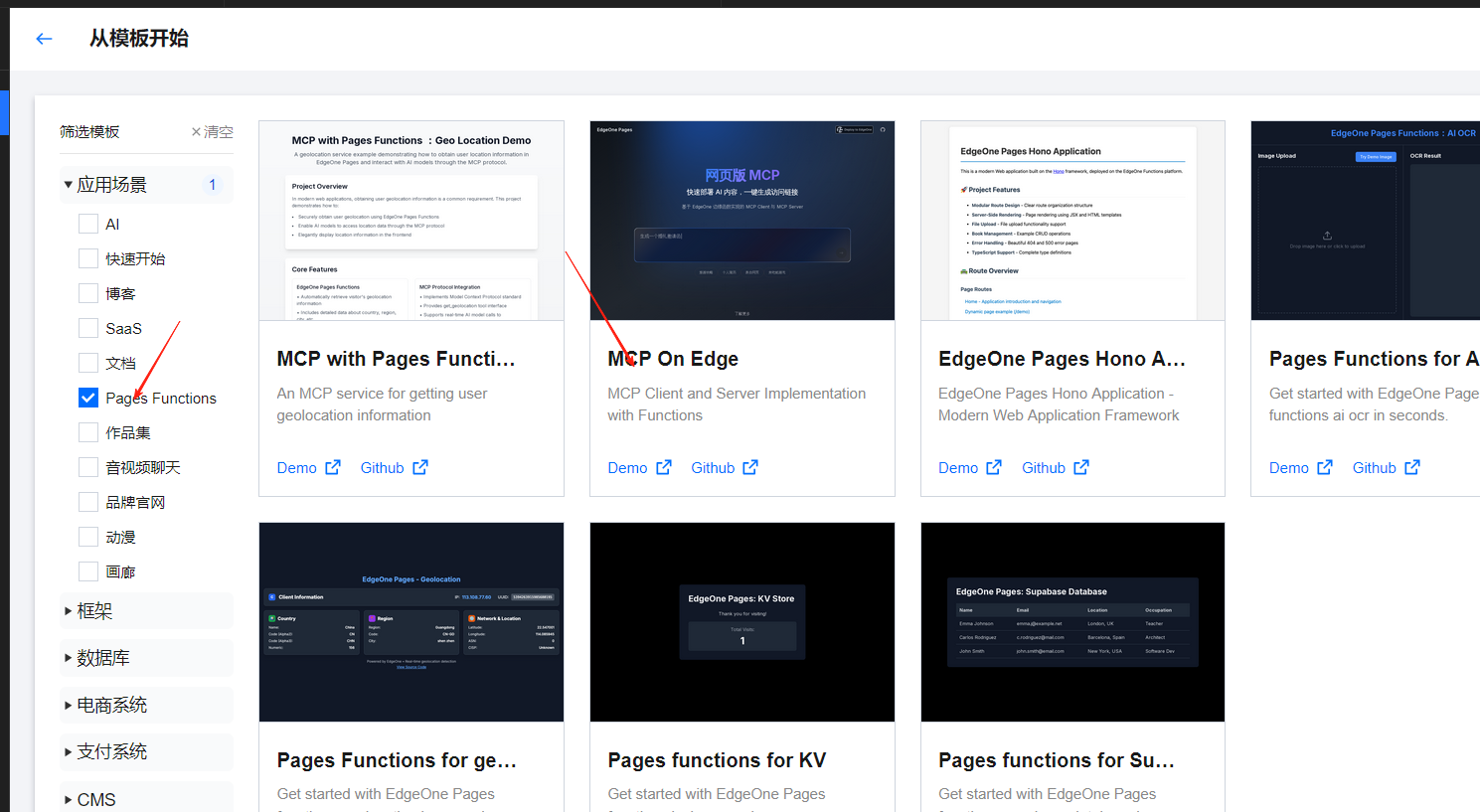Select the KV Store template thumbnail
This screenshot has width=1480, height=812.
[742, 622]
